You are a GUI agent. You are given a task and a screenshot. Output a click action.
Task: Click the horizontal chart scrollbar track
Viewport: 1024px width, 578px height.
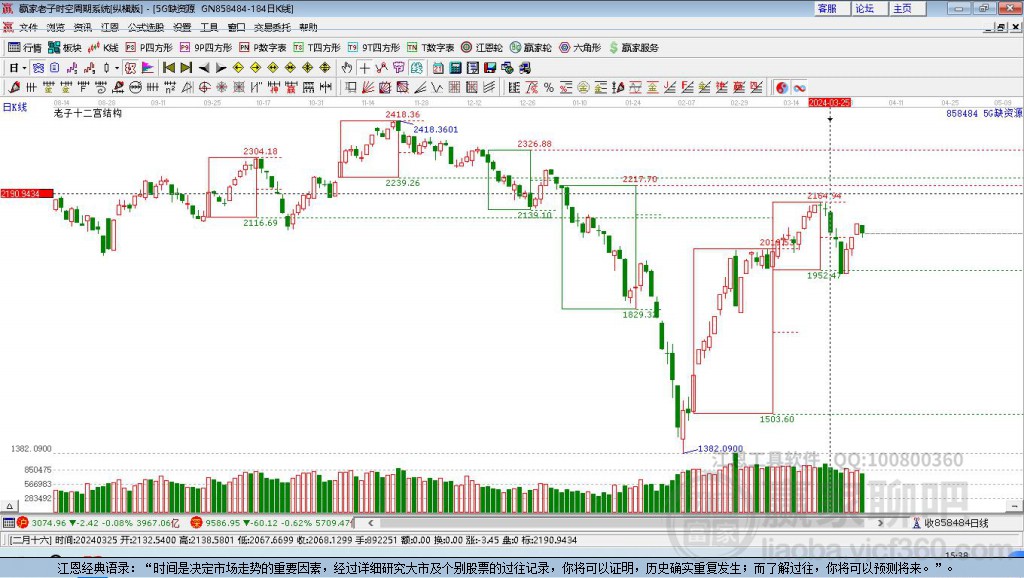point(626,523)
